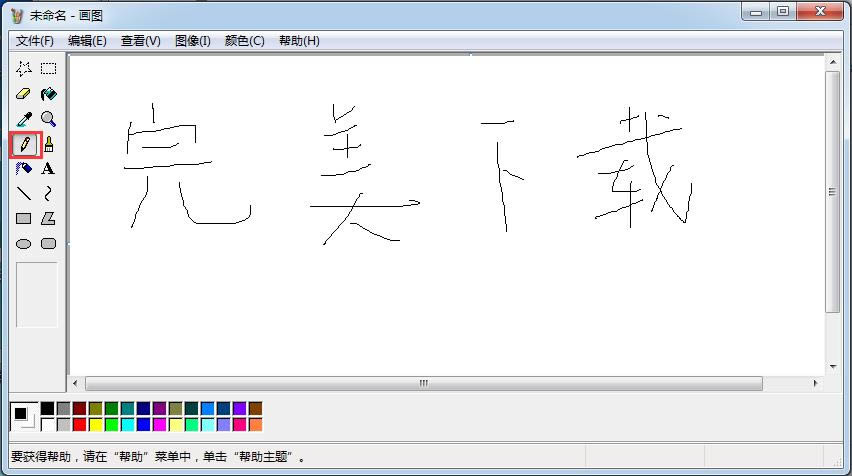Click the vertical scrollbar up arrow
The height and width of the screenshot is (476, 852).
(x=833, y=62)
